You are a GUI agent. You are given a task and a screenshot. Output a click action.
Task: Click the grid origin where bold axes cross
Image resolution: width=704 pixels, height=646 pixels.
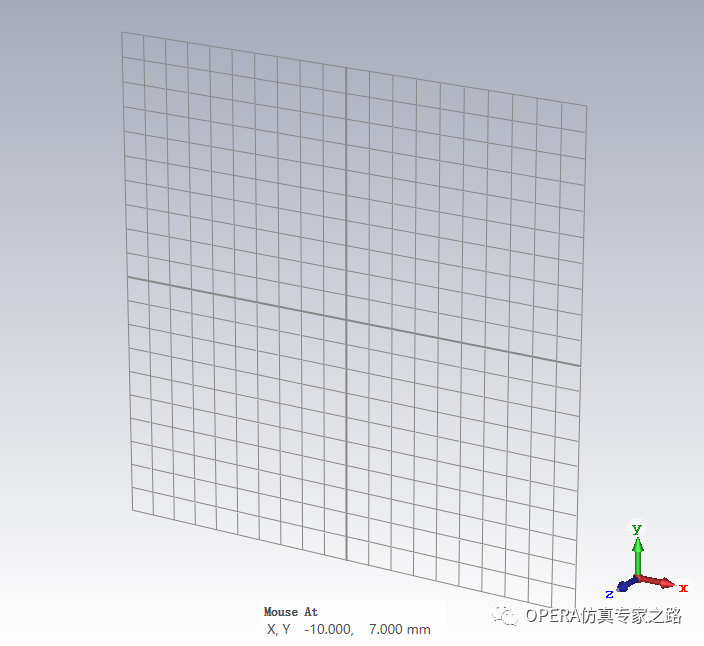[x=346, y=320]
